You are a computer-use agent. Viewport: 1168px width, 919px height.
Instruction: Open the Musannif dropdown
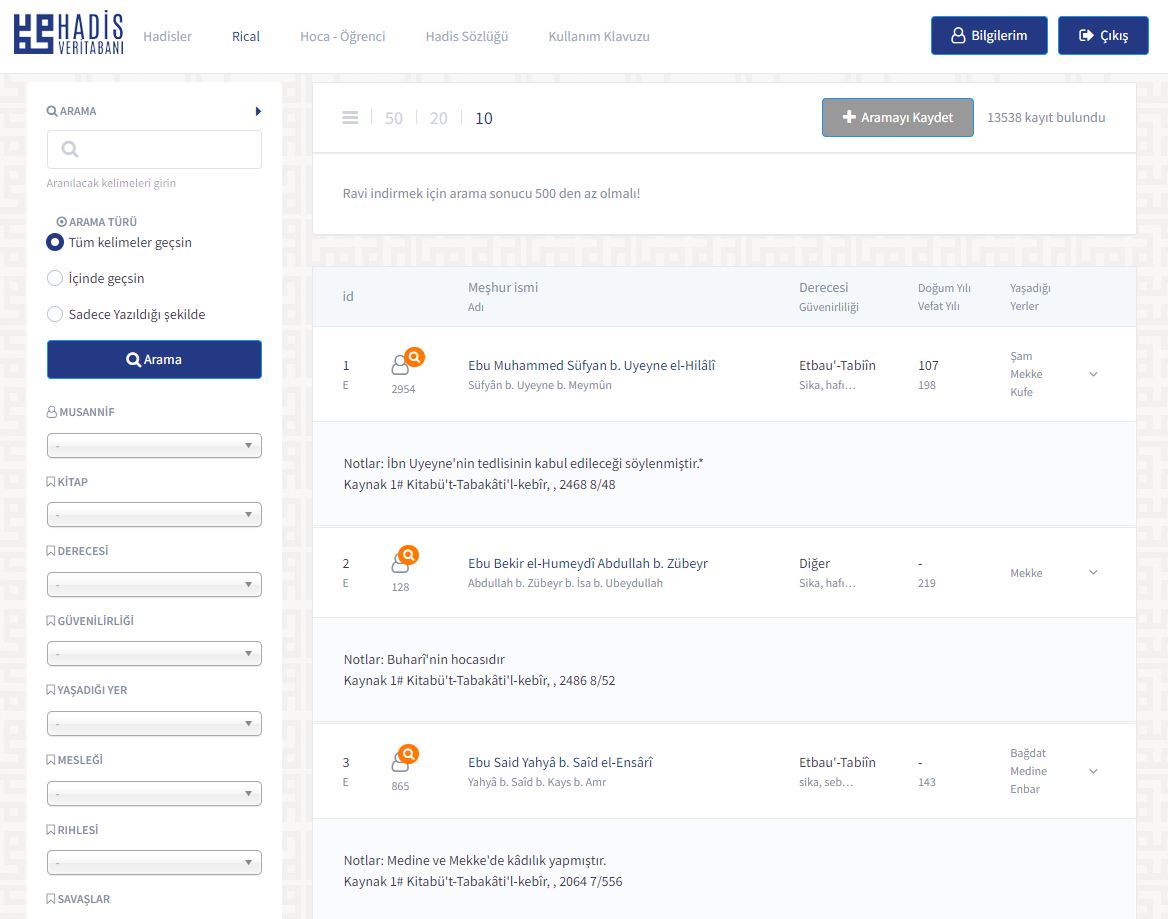coord(154,446)
